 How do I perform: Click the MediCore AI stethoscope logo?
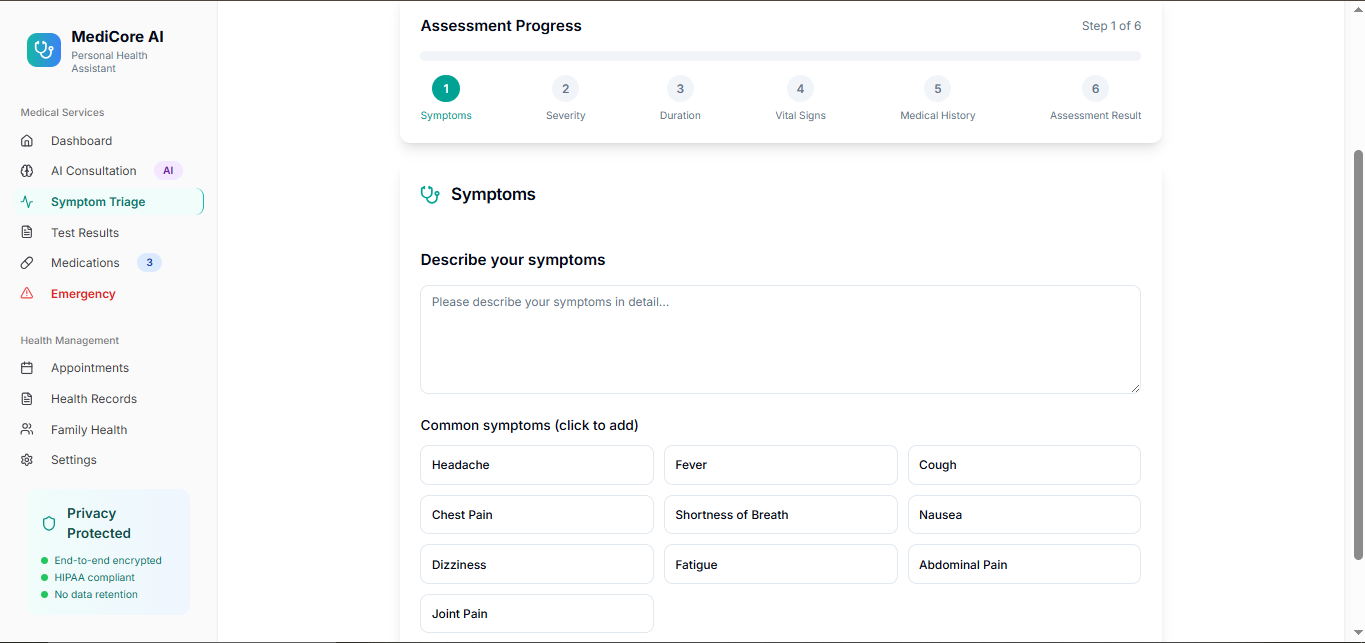coord(44,50)
